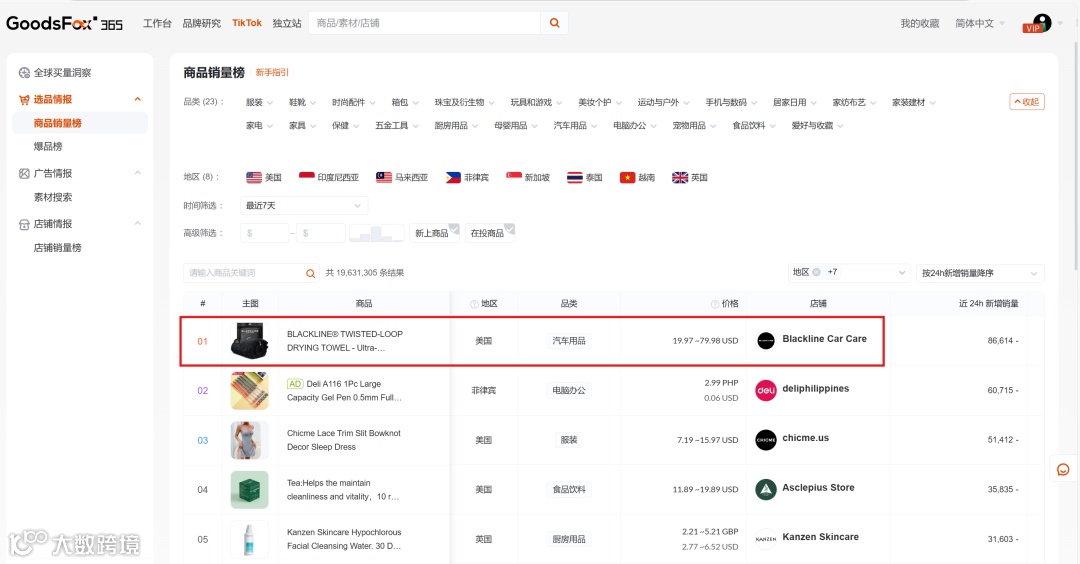This screenshot has height=564, width=1080.
Task: Click the deliphilippines store logo
Action: (x=766, y=390)
